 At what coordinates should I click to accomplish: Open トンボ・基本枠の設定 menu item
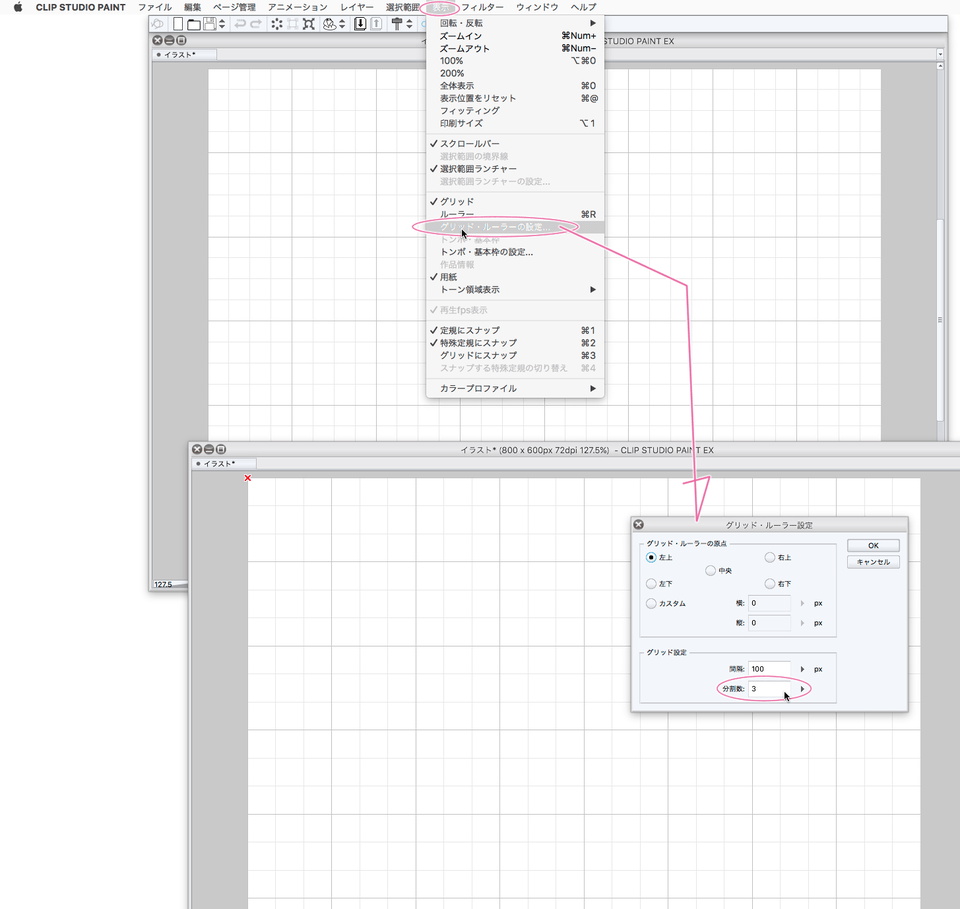pyautogui.click(x=515, y=252)
